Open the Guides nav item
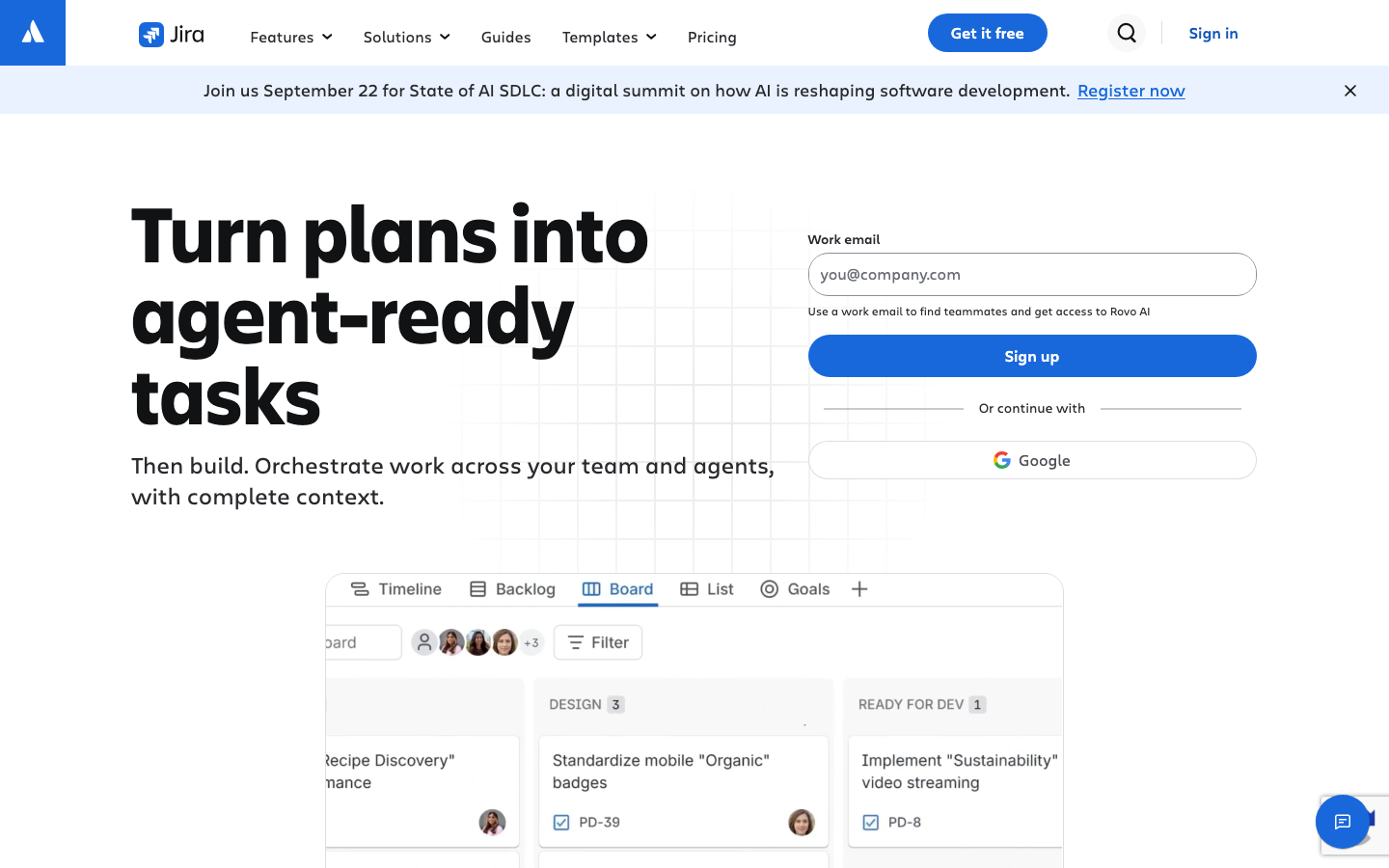 pyautogui.click(x=505, y=37)
